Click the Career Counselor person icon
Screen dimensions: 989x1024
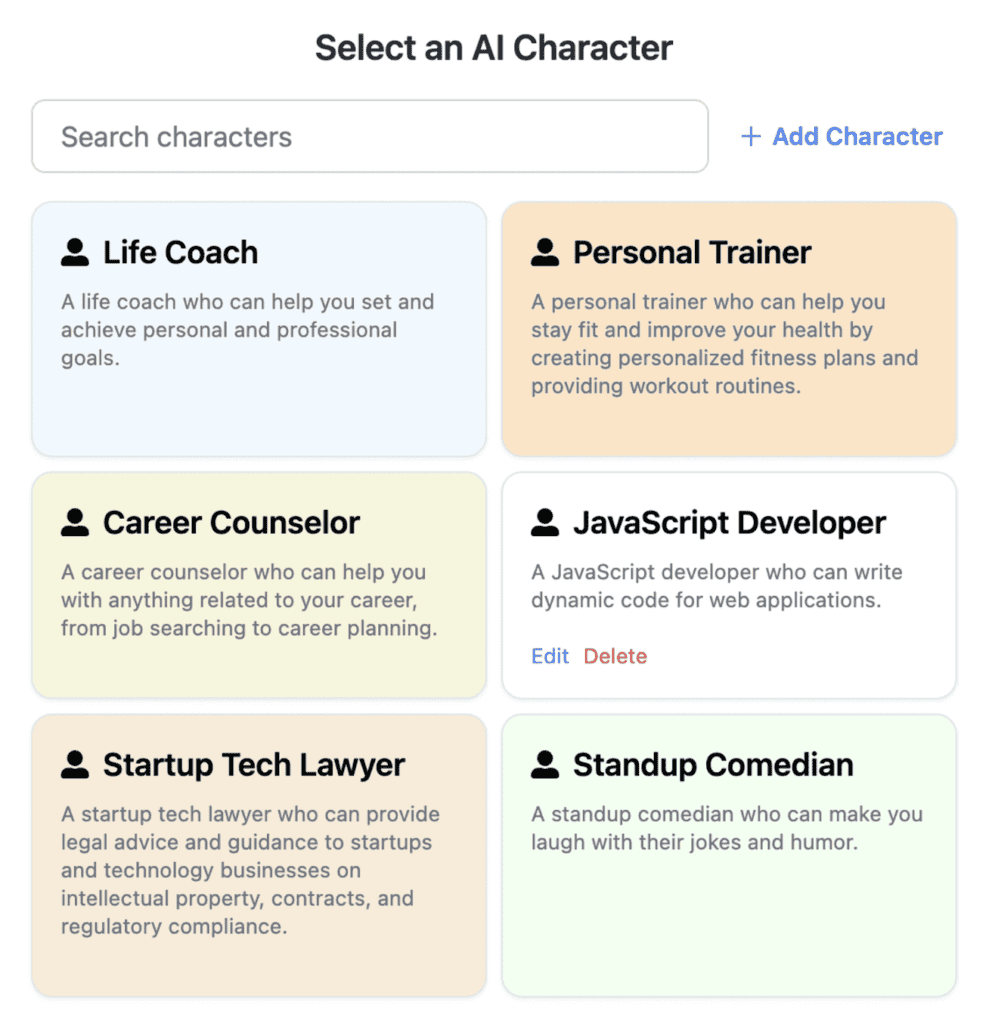(74, 522)
